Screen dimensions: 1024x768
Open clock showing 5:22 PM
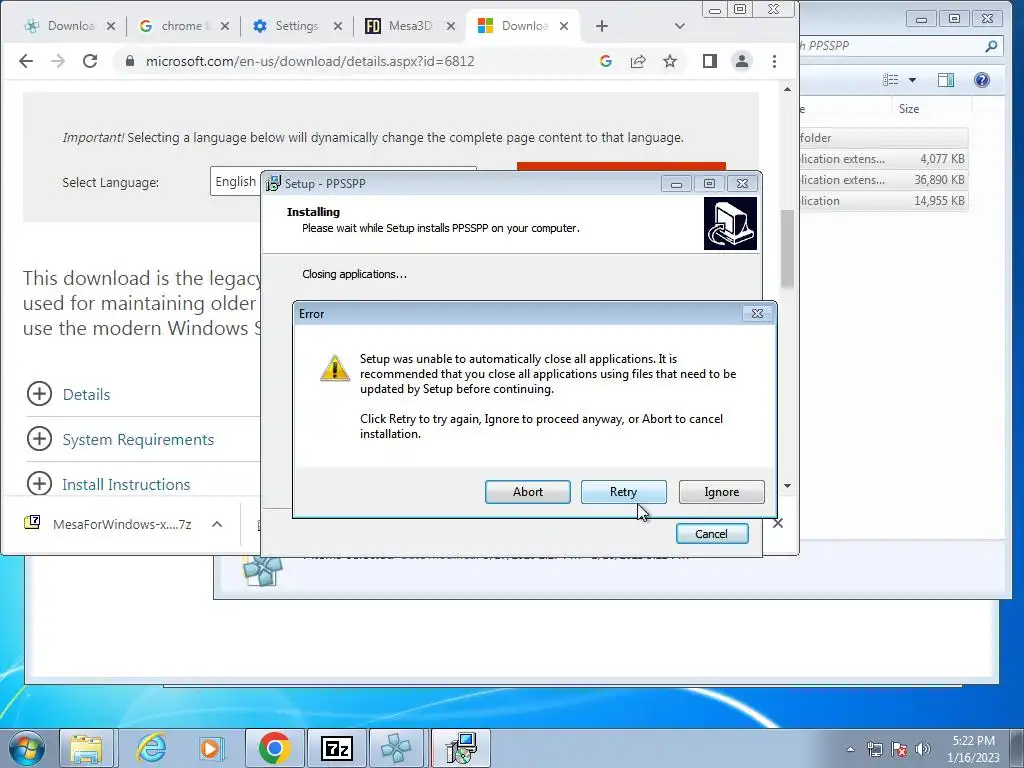[973, 749]
